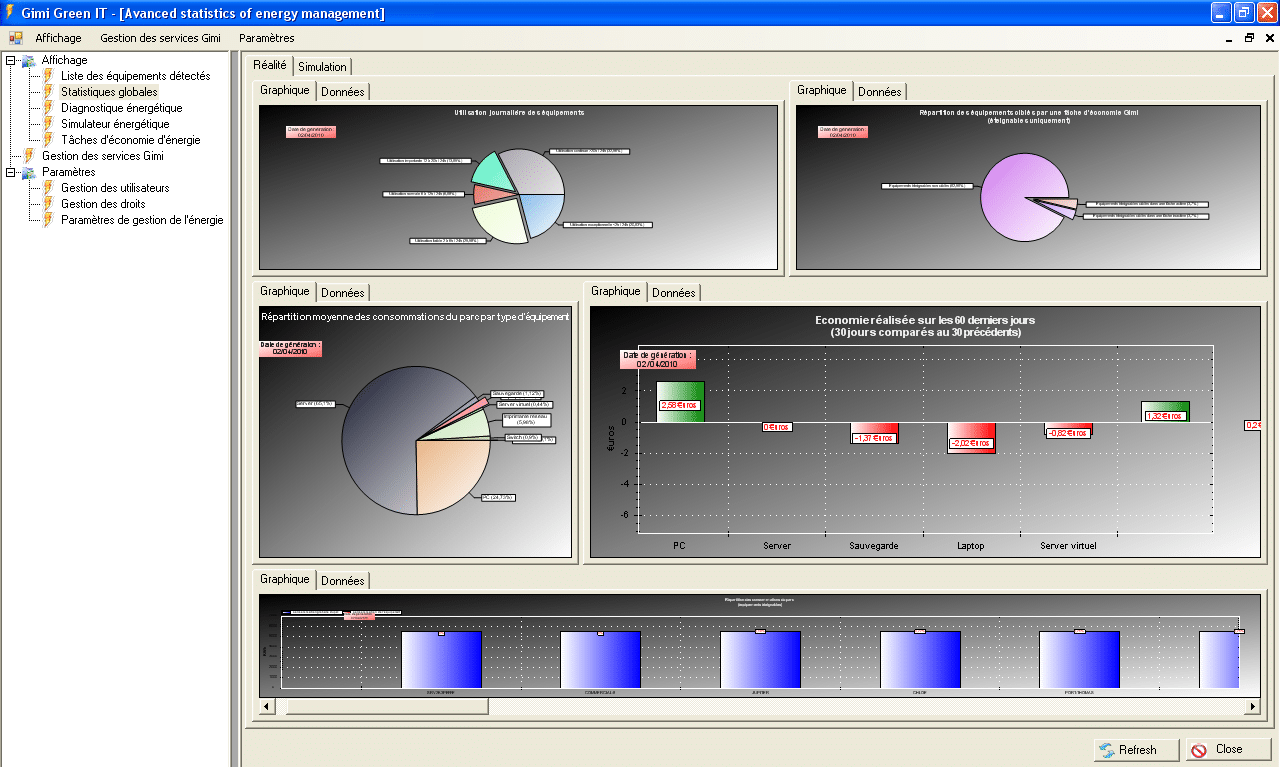Open Données tab for daily equipment usage chart

point(342,92)
